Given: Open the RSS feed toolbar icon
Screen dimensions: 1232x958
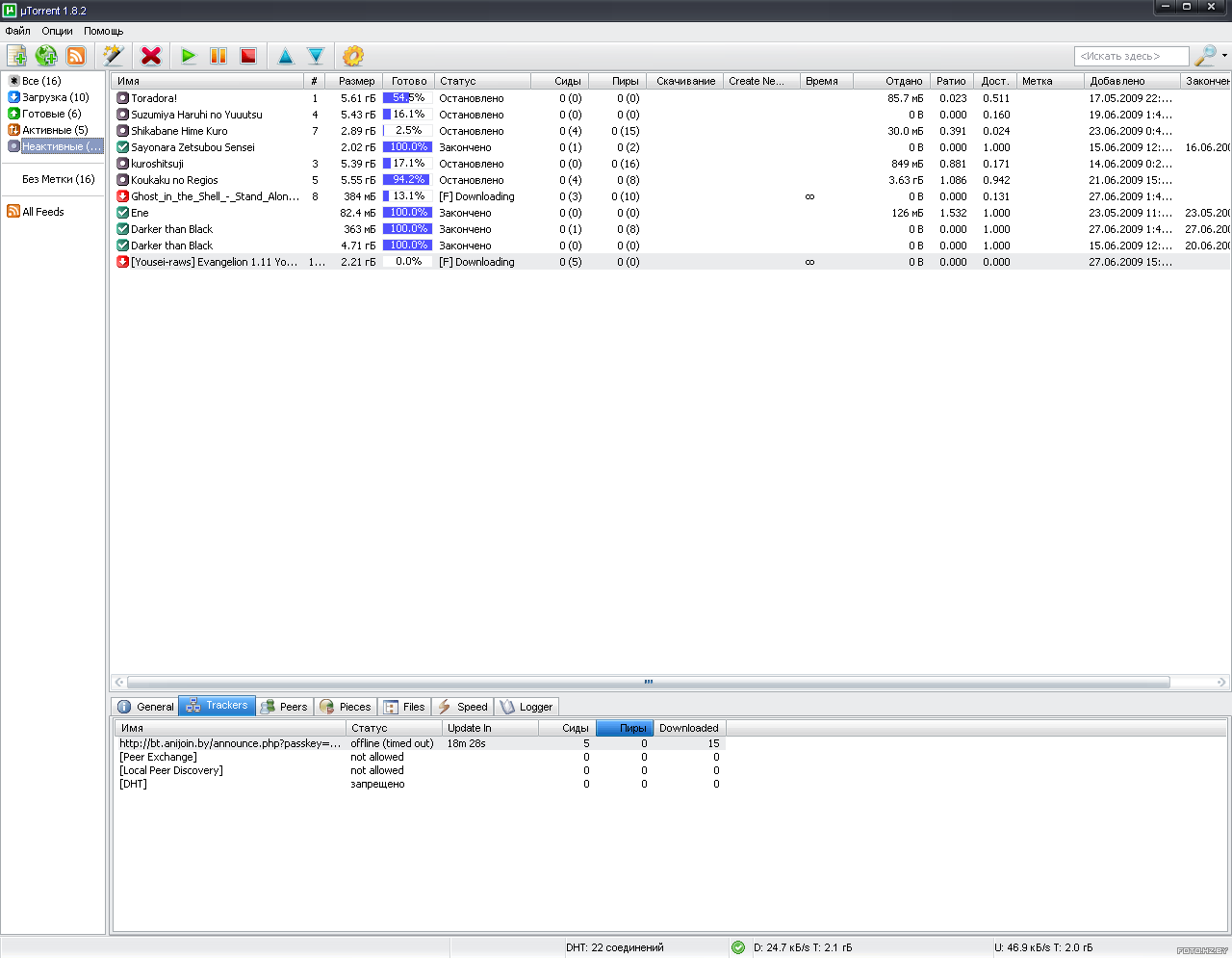Looking at the screenshot, I should [x=76, y=56].
